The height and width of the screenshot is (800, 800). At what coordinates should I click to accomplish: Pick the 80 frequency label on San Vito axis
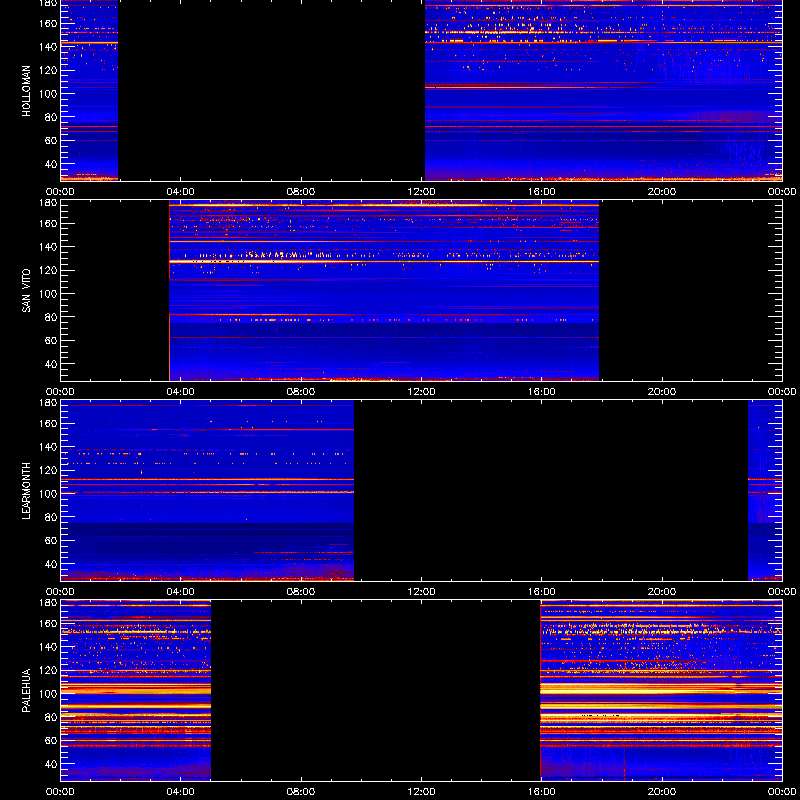(52, 317)
